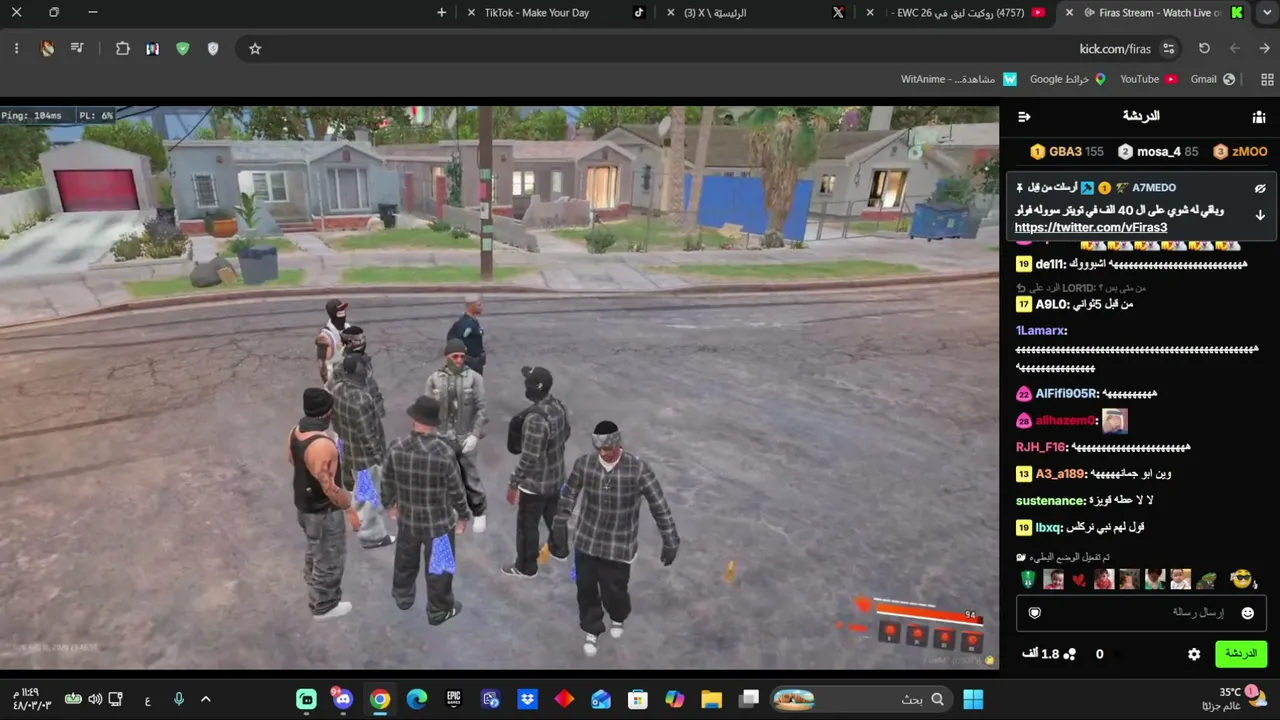Close the TikTok tab
1280x720 pixels.
click(x=472, y=13)
